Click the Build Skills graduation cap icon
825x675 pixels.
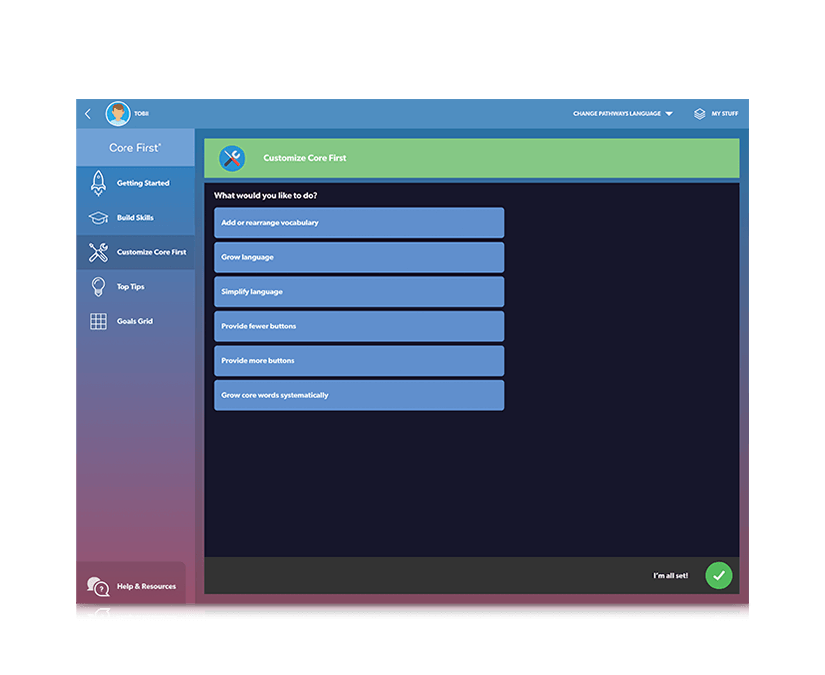click(x=99, y=217)
